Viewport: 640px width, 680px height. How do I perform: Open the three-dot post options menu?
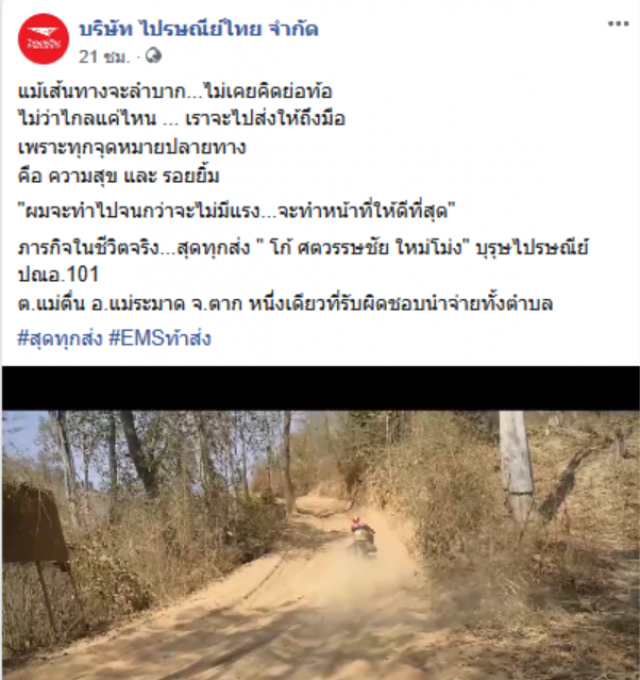pos(618,24)
